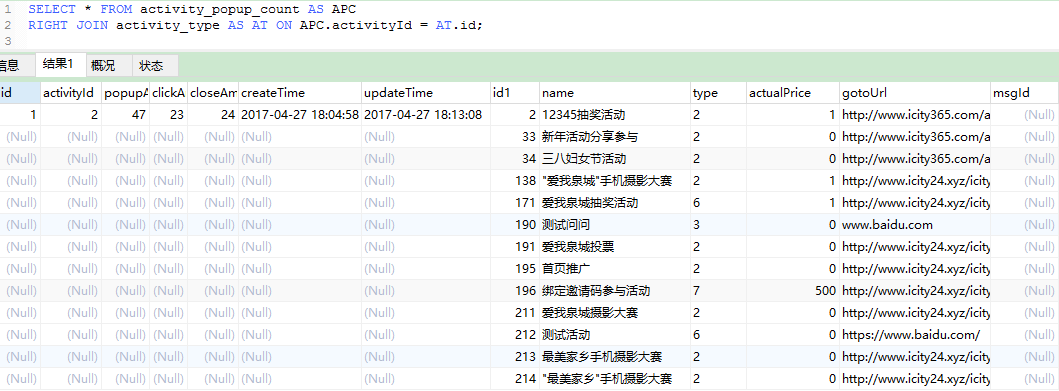Viewport: 1059px width, 391px height.
Task: Click the 三八妇女节活动 name cell
Action: coord(615,159)
